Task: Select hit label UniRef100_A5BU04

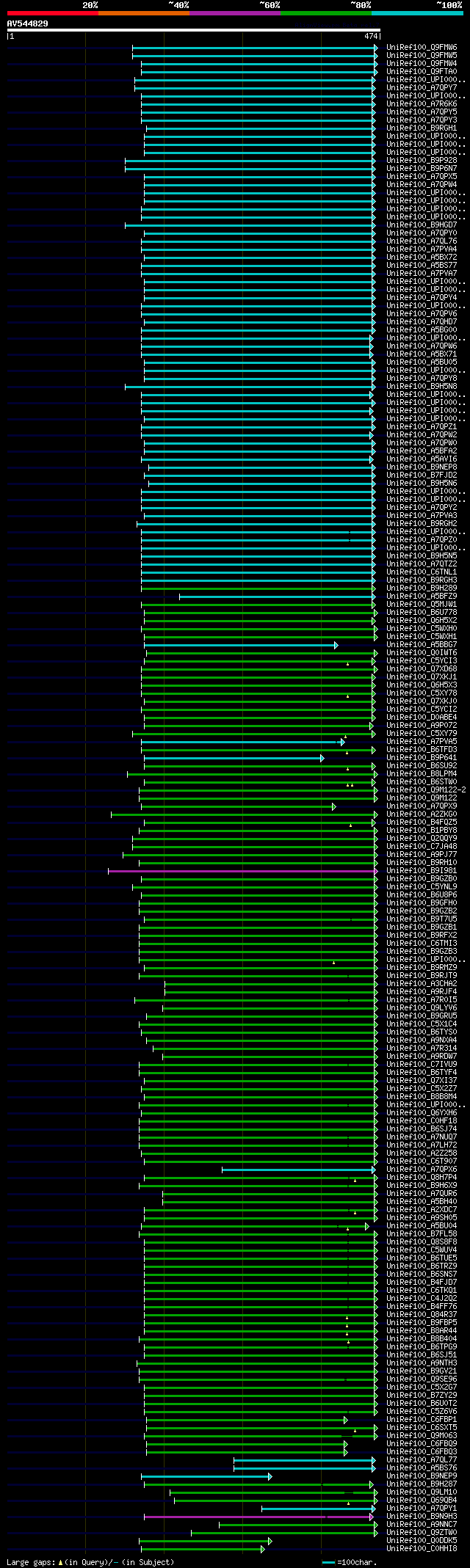Action: coord(422,1226)
